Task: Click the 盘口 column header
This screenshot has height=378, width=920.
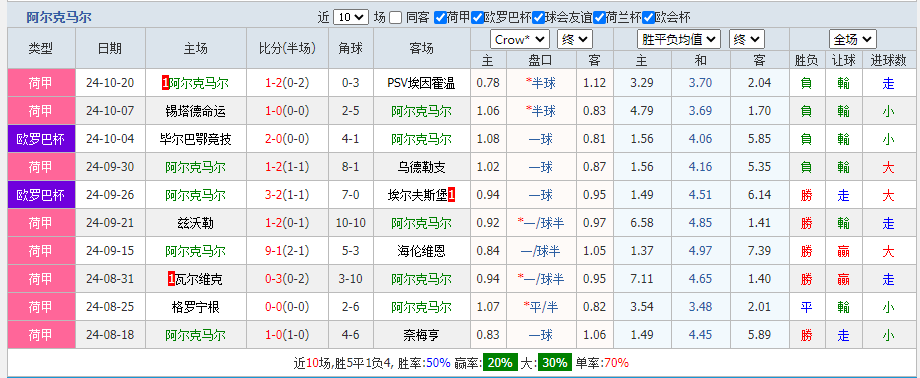Action: tap(540, 60)
